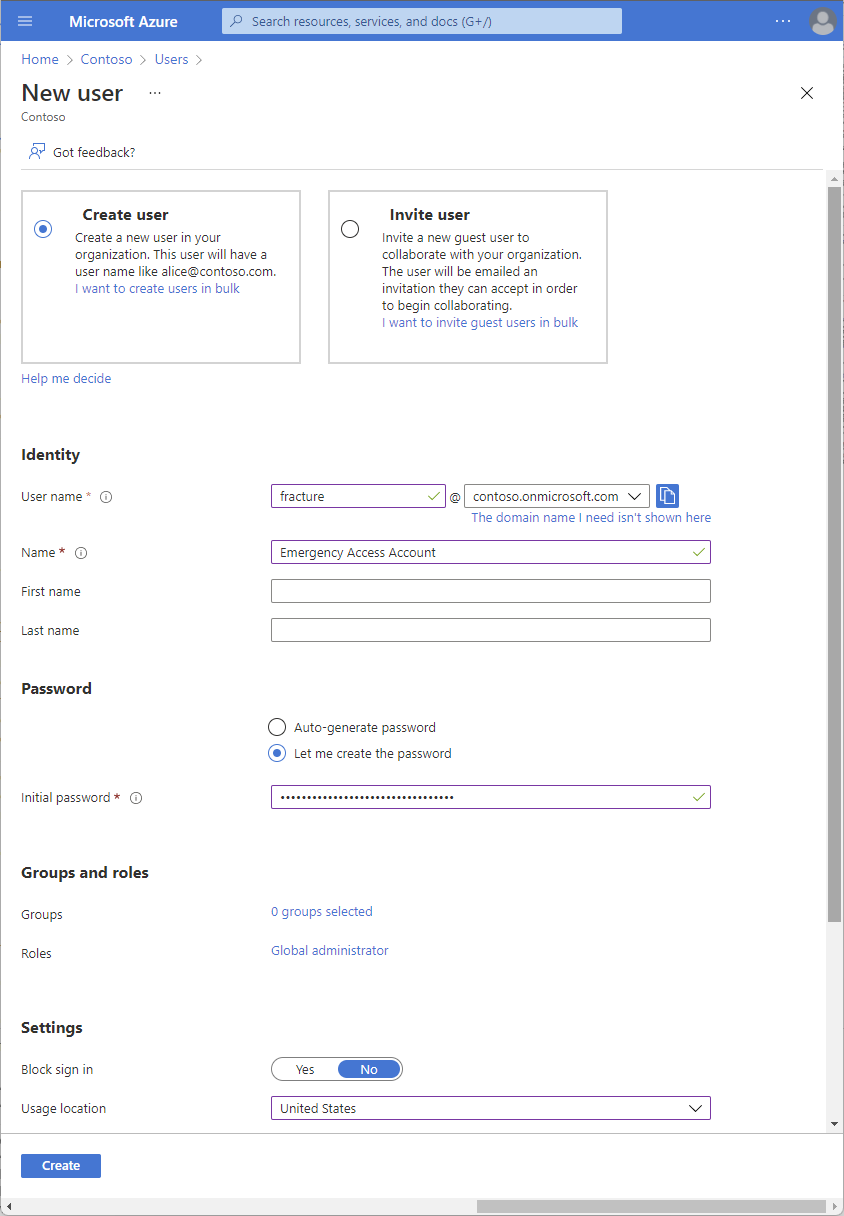This screenshot has height=1216, width=844.
Task: Show info tooltip for User name
Action: tap(106, 497)
